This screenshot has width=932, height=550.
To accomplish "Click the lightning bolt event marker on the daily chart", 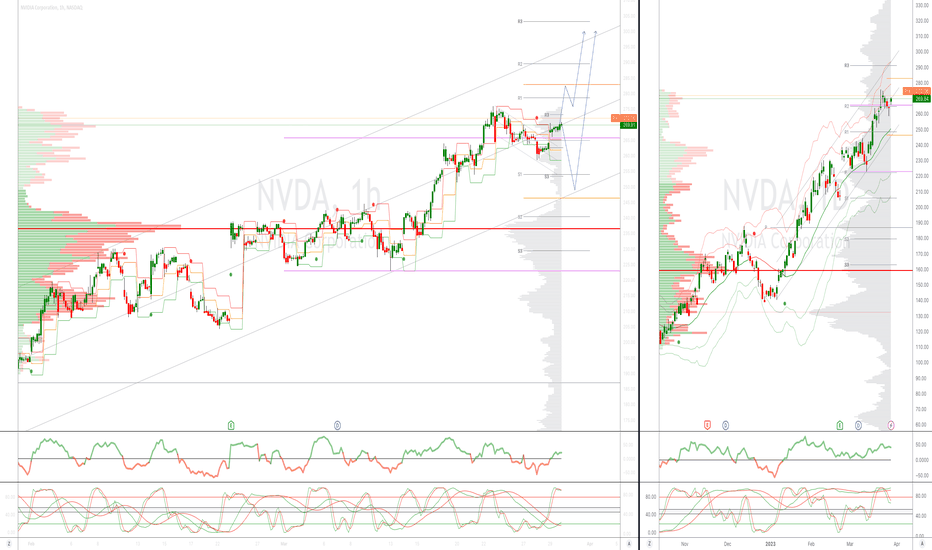I will tap(891, 425).
